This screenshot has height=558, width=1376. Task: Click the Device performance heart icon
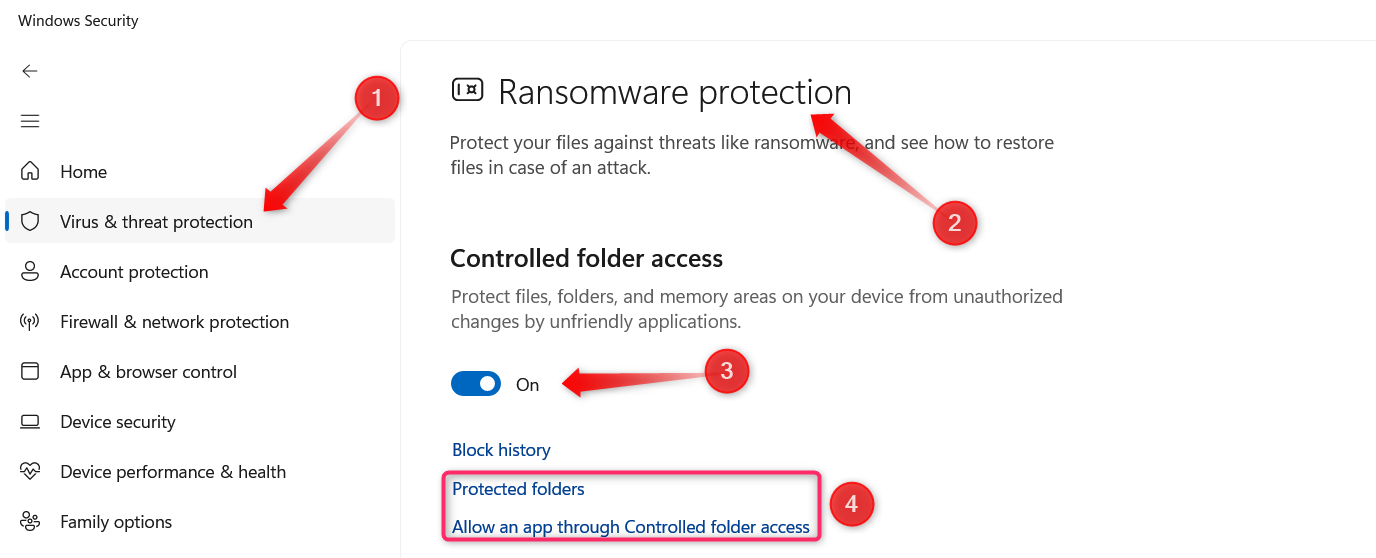pyautogui.click(x=30, y=472)
